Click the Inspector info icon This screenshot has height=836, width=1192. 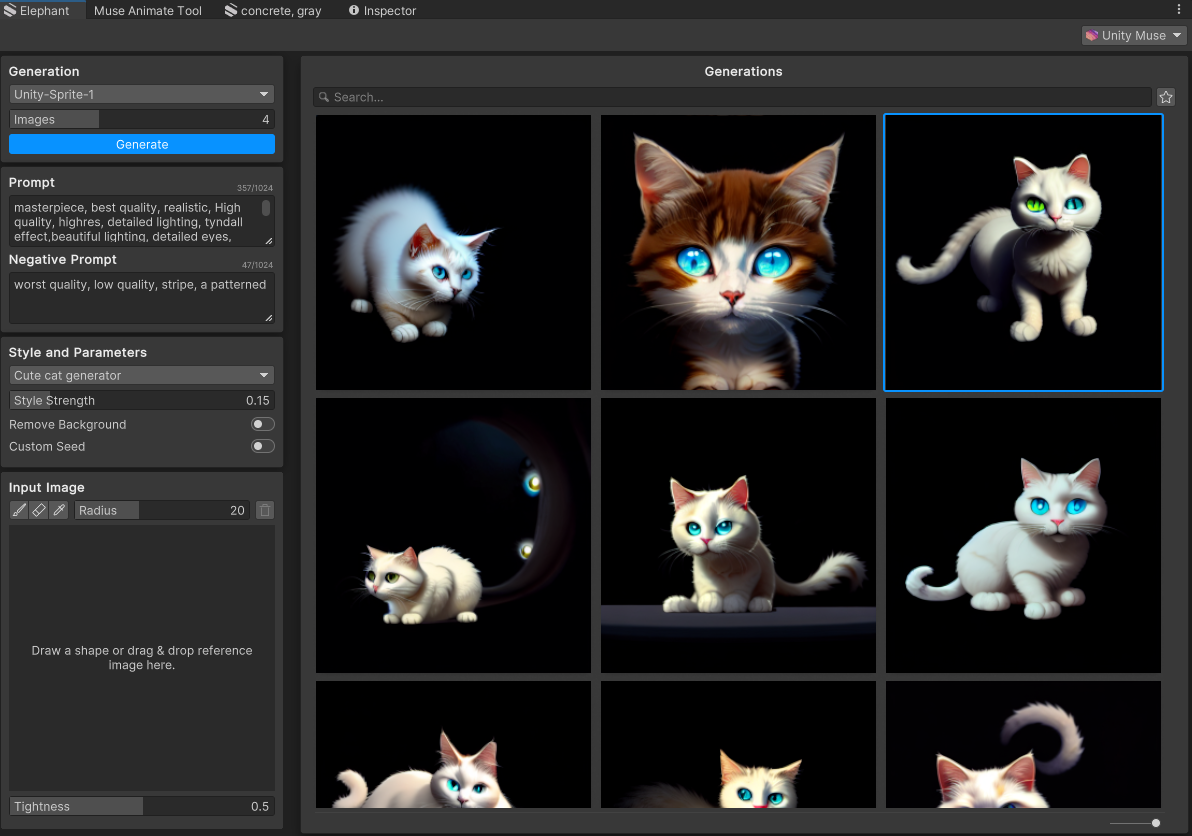[x=353, y=10]
